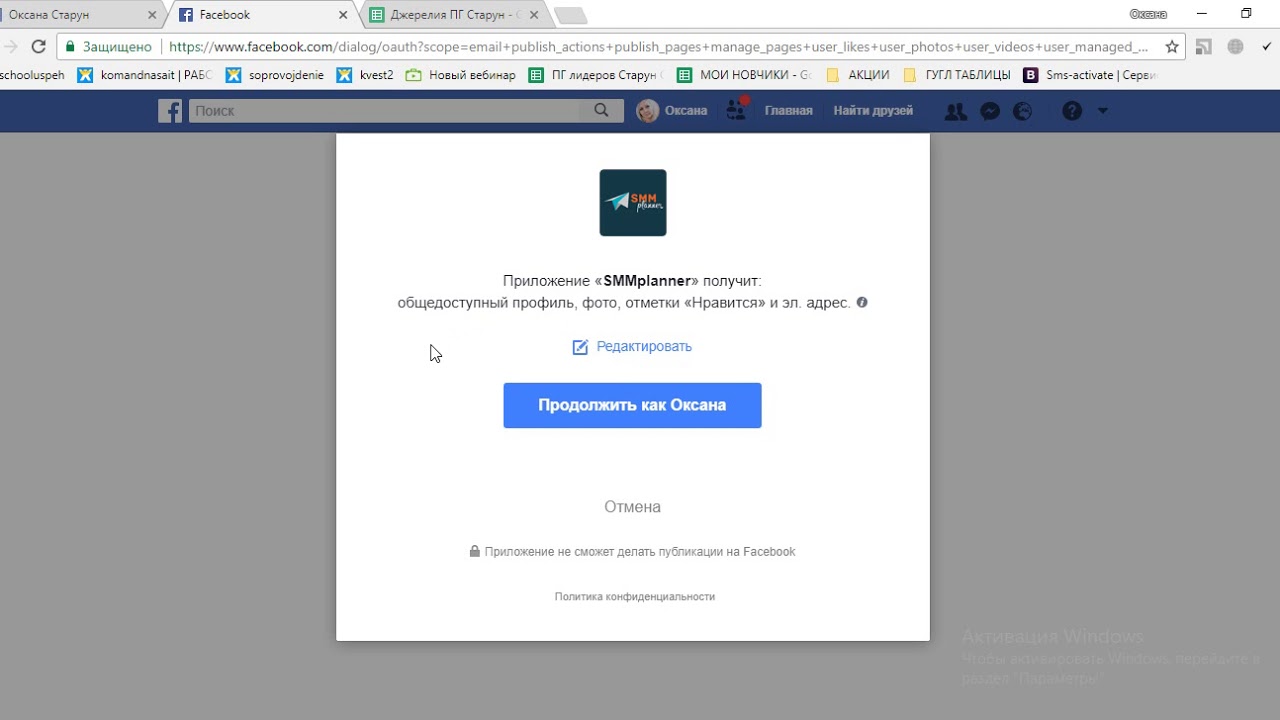Image resolution: width=1280 pixels, height=720 pixels.
Task: Open Новый вебинар bookmark
Action: pyautogui.click(x=461, y=75)
